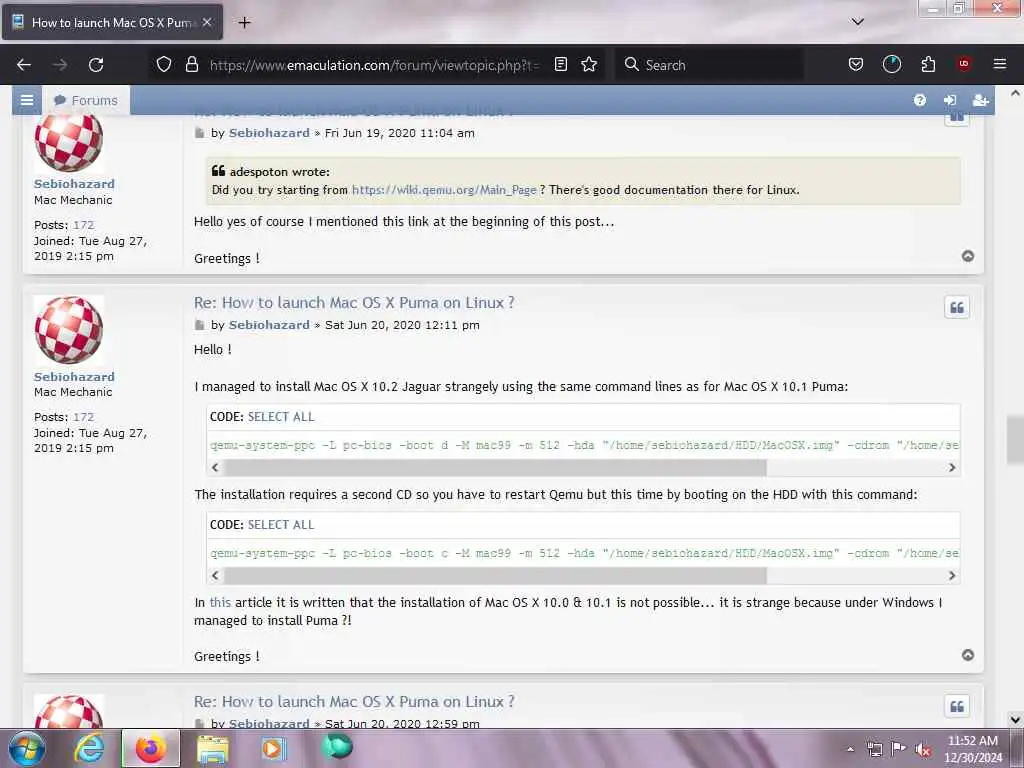Image resolution: width=1024 pixels, height=768 pixels.
Task: Open the forum hamburger quick links menu
Action: tap(27, 100)
